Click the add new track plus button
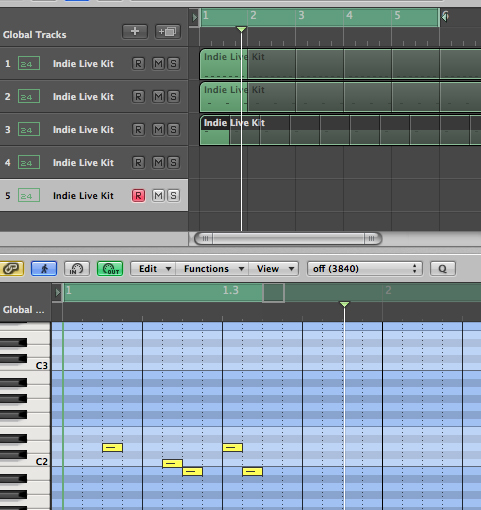The height and width of the screenshot is (510, 481). [x=135, y=32]
